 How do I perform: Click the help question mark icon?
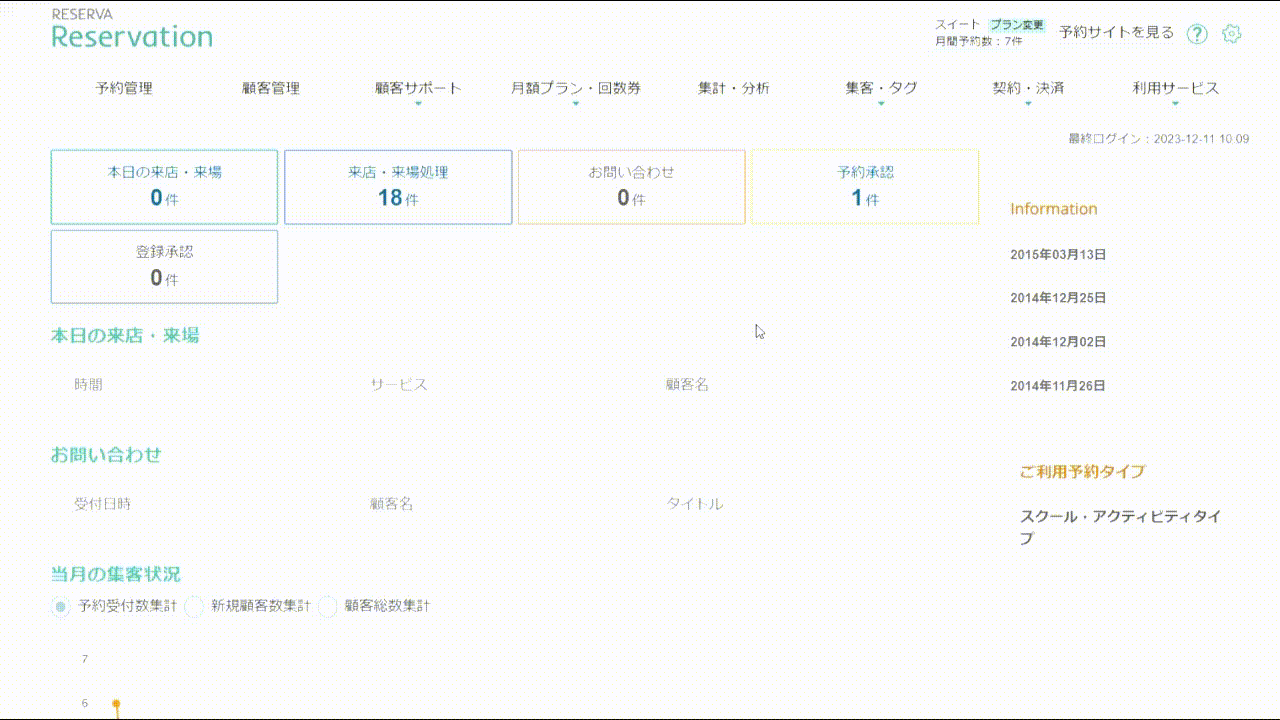pos(1197,34)
